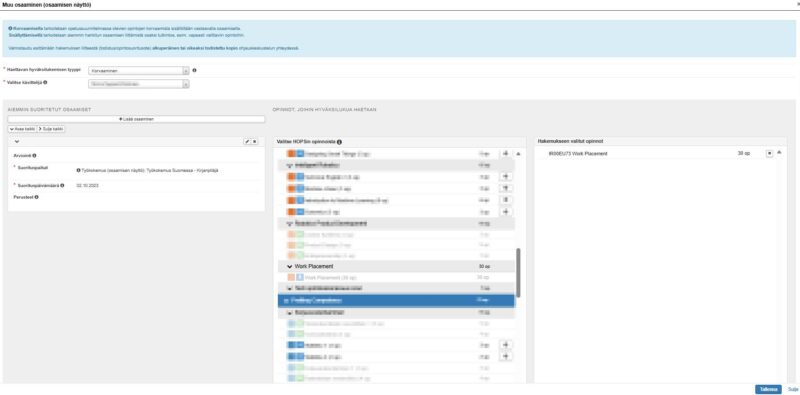The image size is (800, 395).
Task: Click the Lisää osaaminen button
Action: [x=136, y=119]
